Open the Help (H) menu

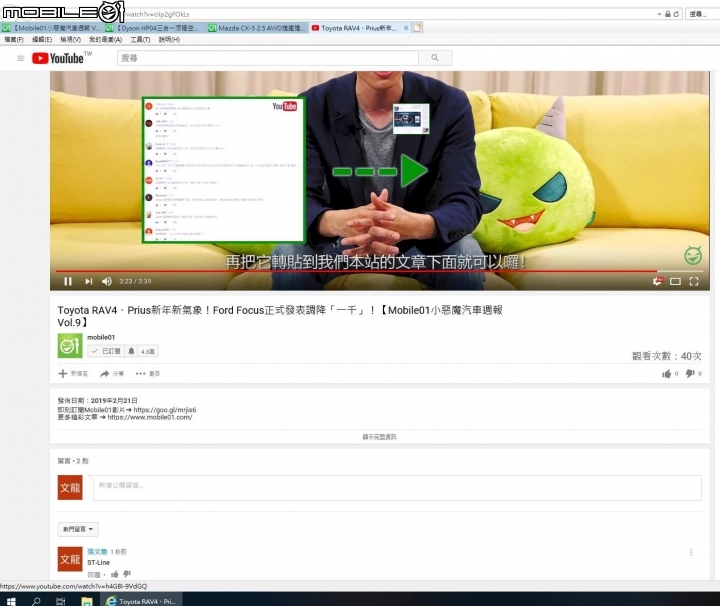point(169,39)
